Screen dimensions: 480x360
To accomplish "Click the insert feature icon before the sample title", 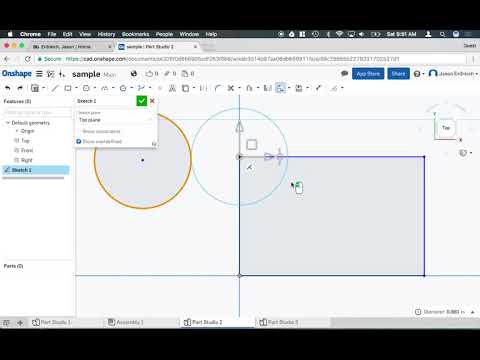I will click(x=62, y=74).
